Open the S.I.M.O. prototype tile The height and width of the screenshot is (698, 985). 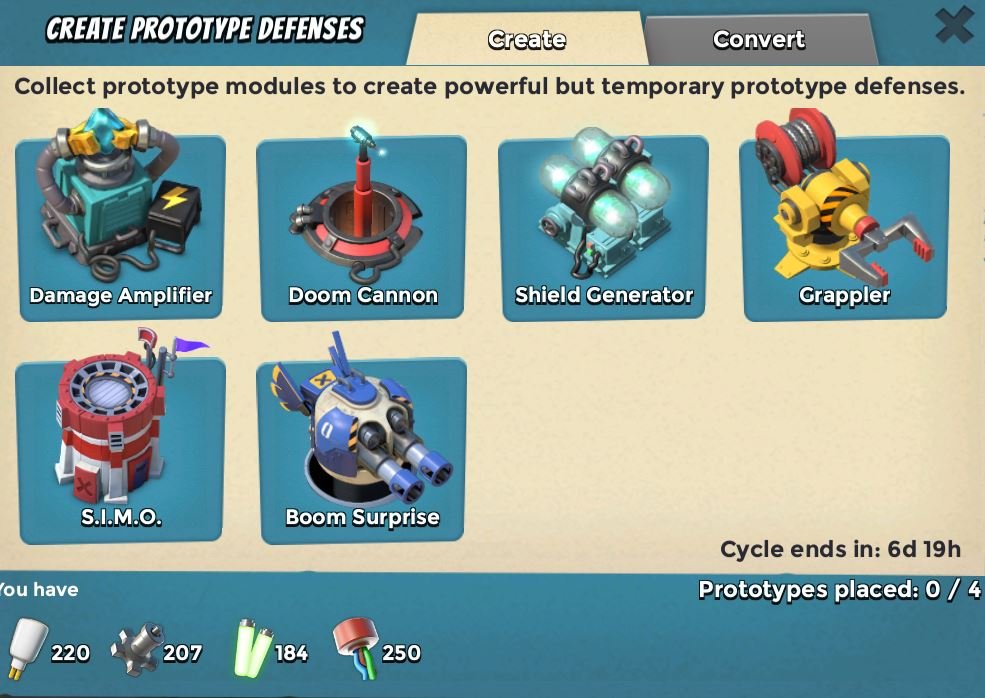coord(121,449)
